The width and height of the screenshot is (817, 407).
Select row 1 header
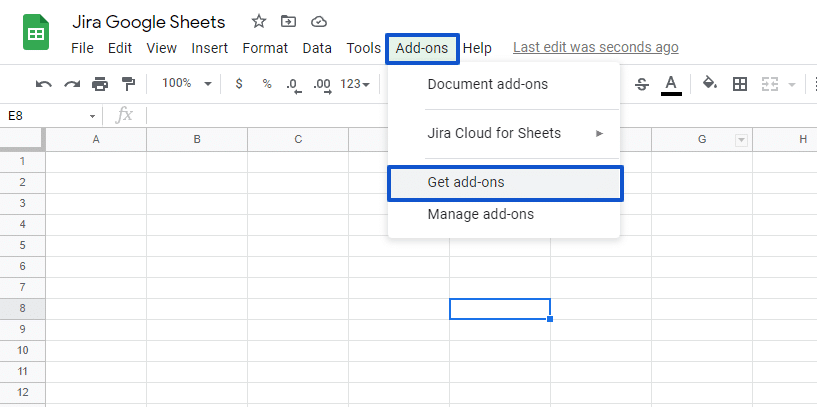22,162
